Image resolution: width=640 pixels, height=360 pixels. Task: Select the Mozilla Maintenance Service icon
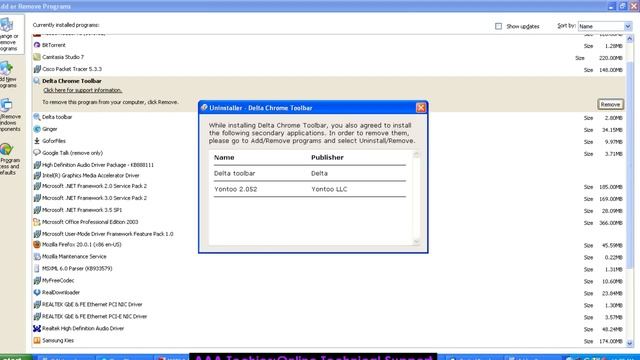[x=37, y=256]
